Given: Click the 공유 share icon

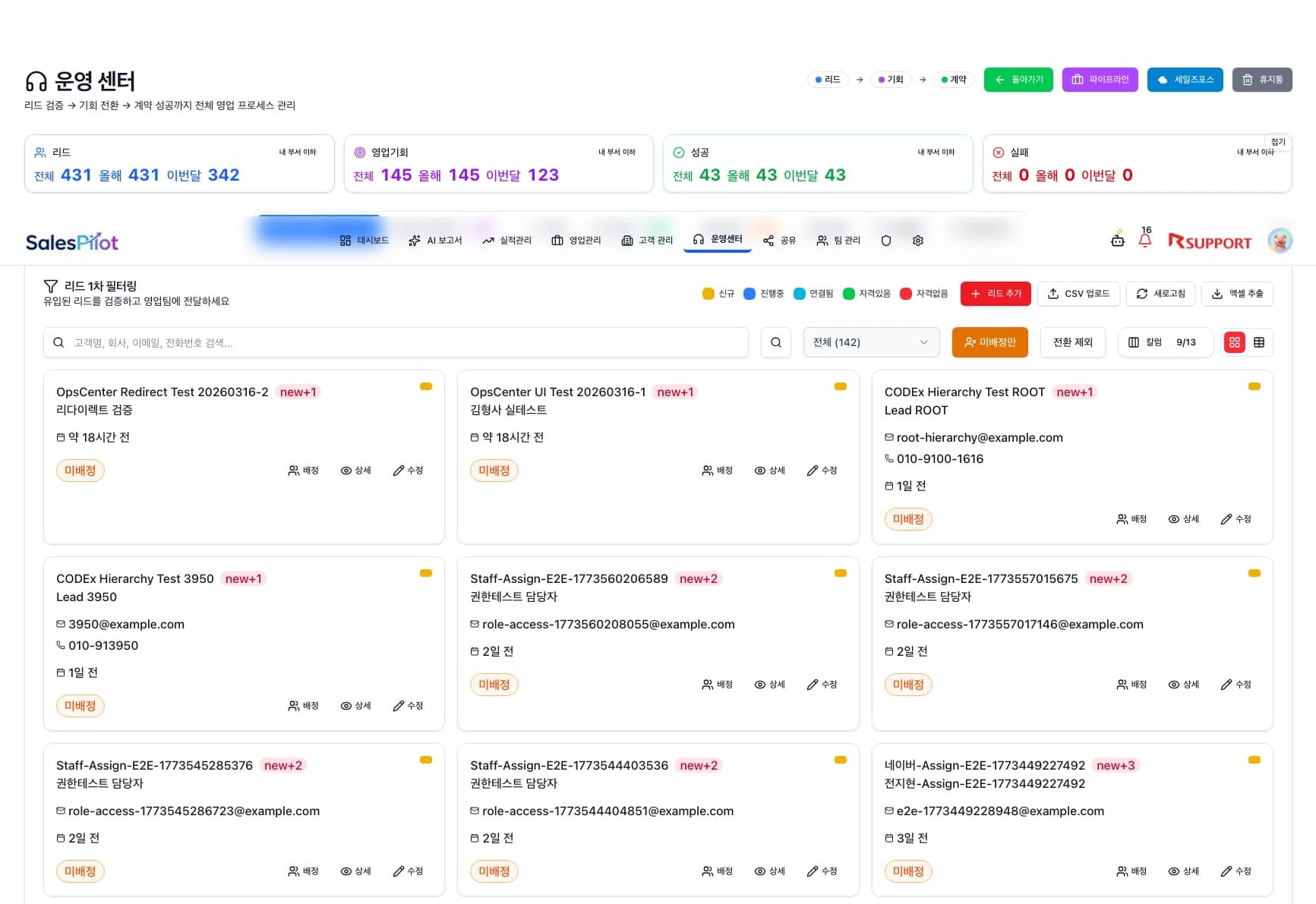Looking at the screenshot, I should (779, 241).
